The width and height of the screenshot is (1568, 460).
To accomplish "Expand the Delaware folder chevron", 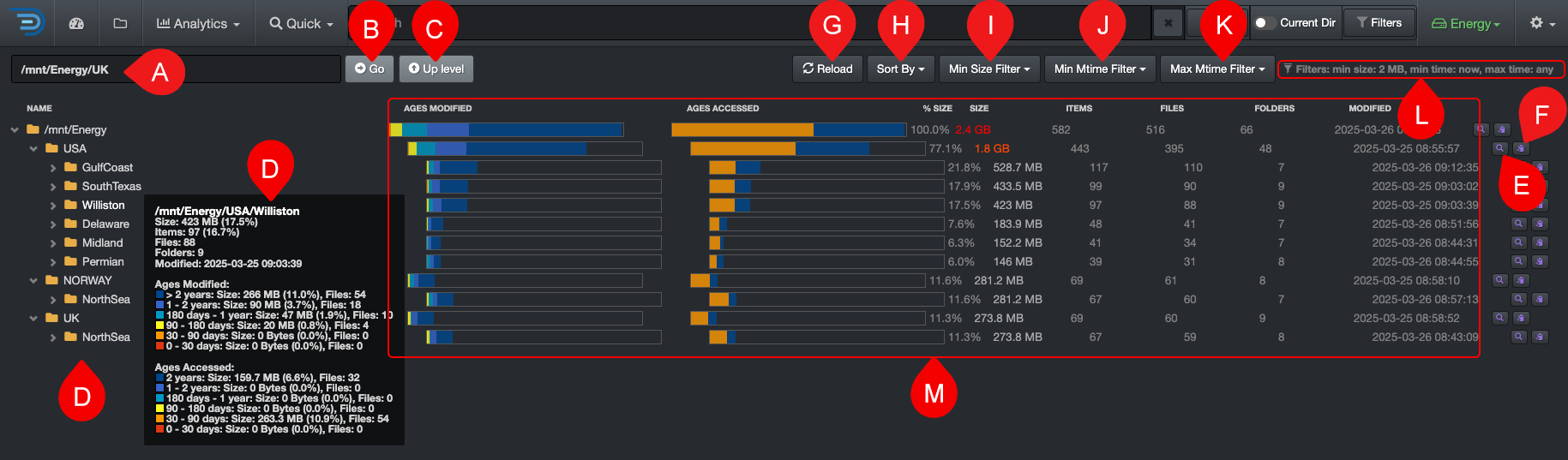I will (x=53, y=224).
